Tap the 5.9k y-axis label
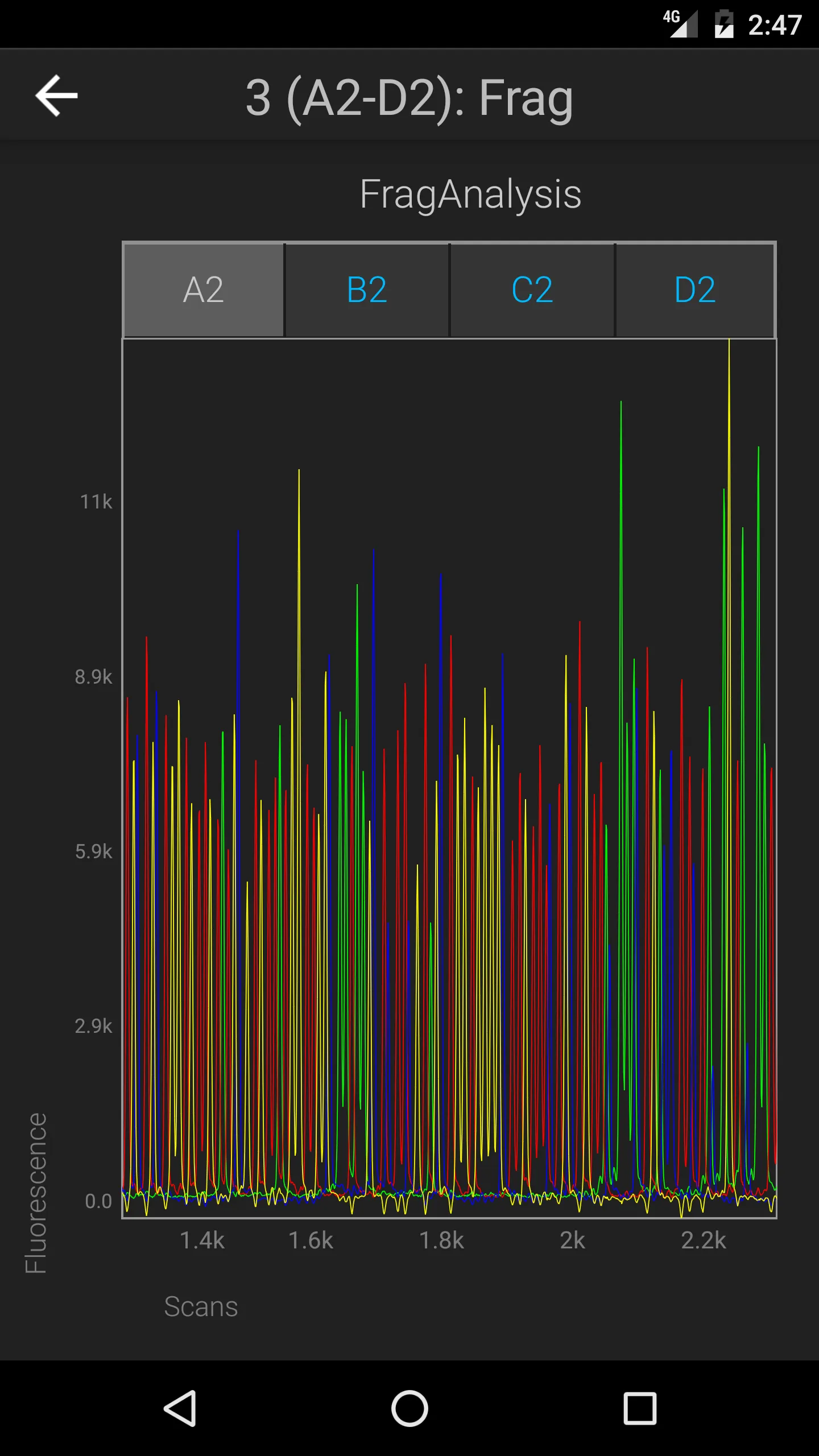The height and width of the screenshot is (1456, 819). pos(94,851)
